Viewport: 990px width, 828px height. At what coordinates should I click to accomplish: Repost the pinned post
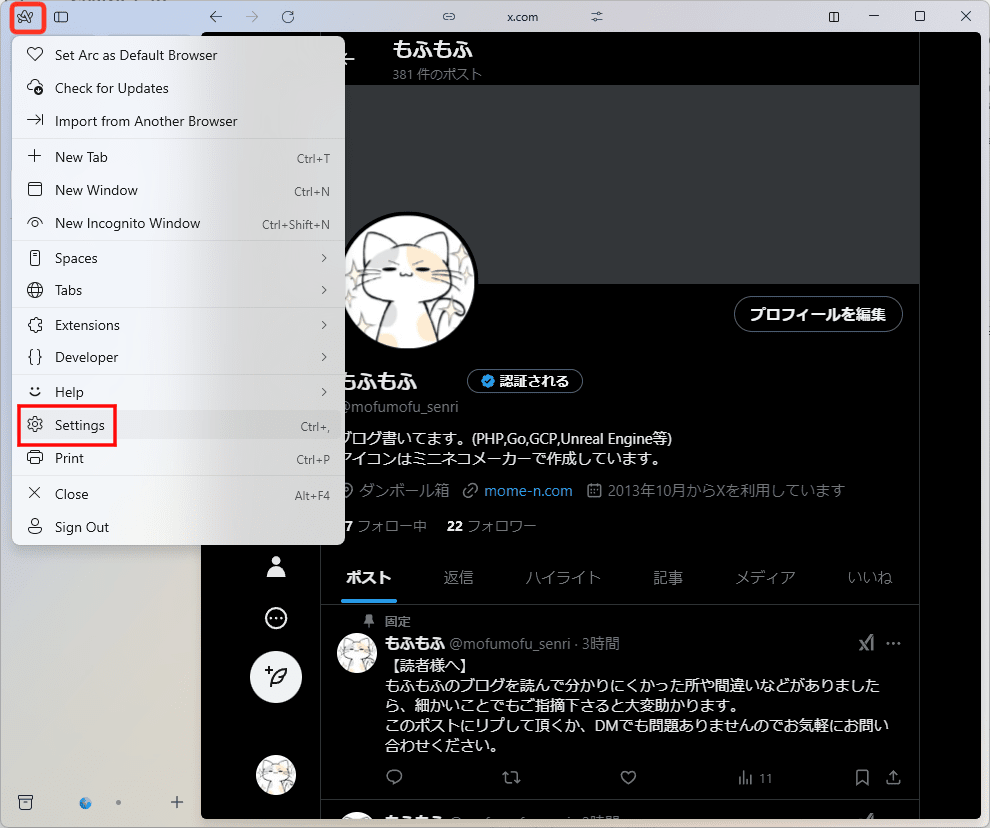click(511, 777)
